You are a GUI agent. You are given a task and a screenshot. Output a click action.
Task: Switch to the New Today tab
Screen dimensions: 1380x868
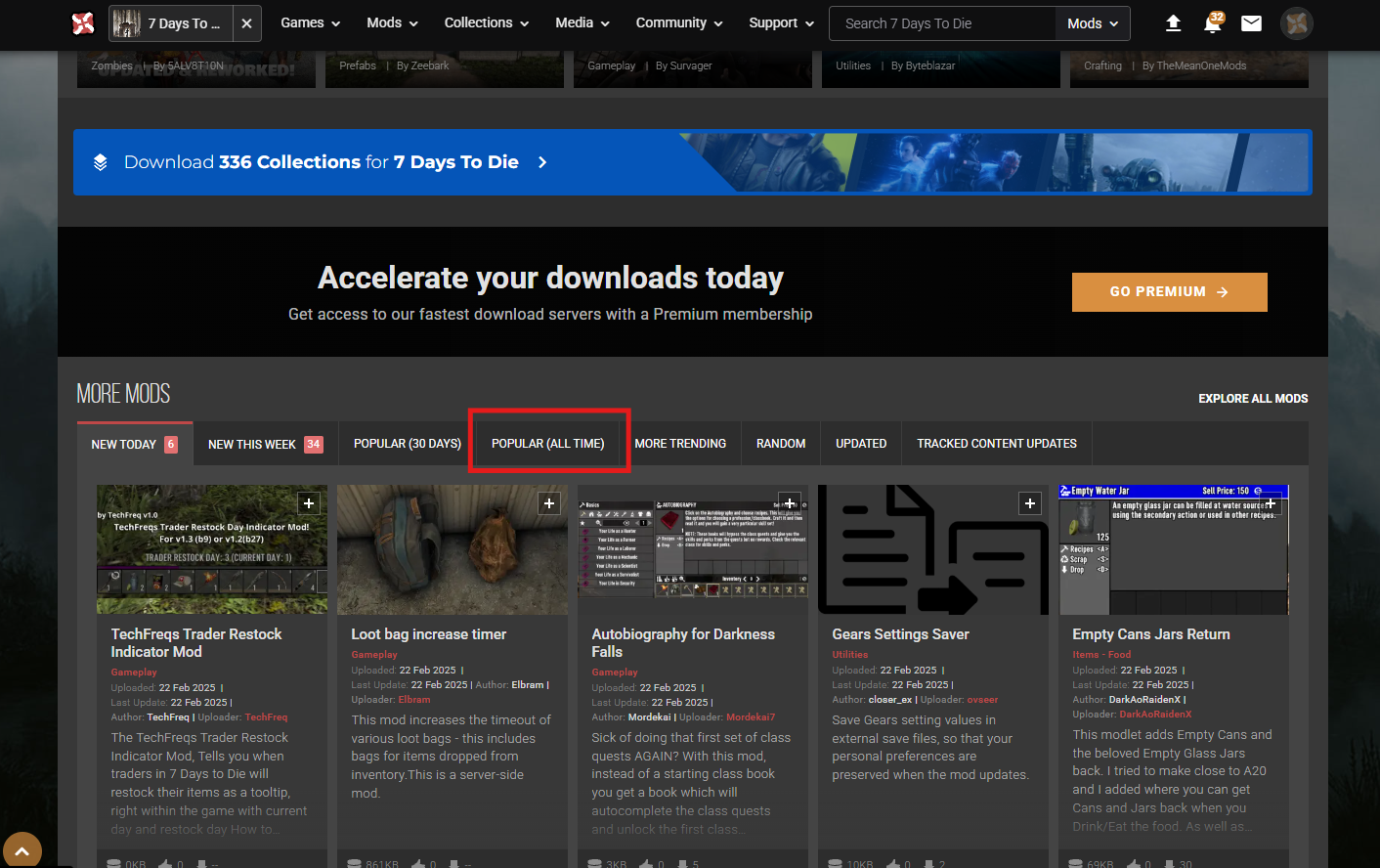(135, 444)
